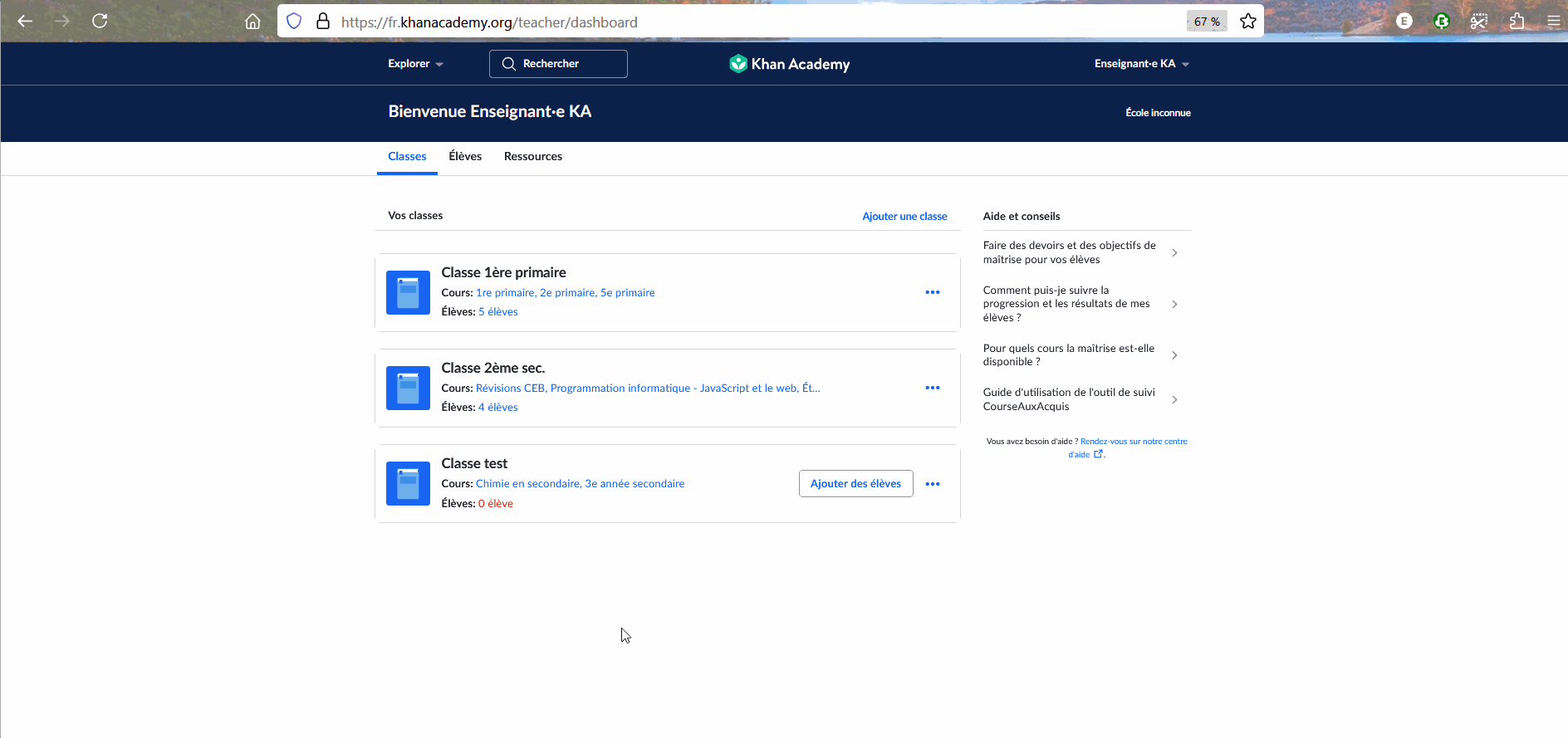Click the Khan Academy logo

tap(789, 64)
